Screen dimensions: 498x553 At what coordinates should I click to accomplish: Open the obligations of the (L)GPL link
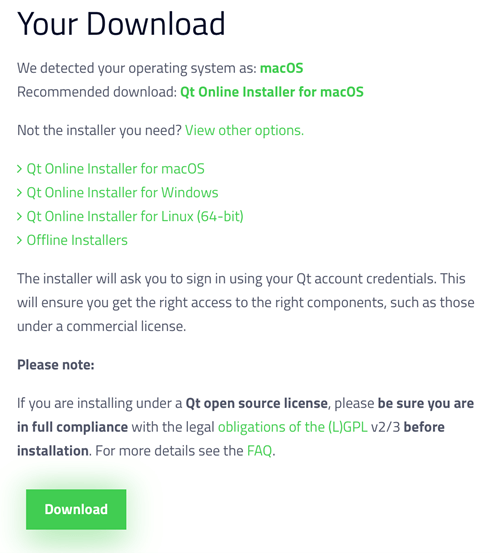point(292,427)
